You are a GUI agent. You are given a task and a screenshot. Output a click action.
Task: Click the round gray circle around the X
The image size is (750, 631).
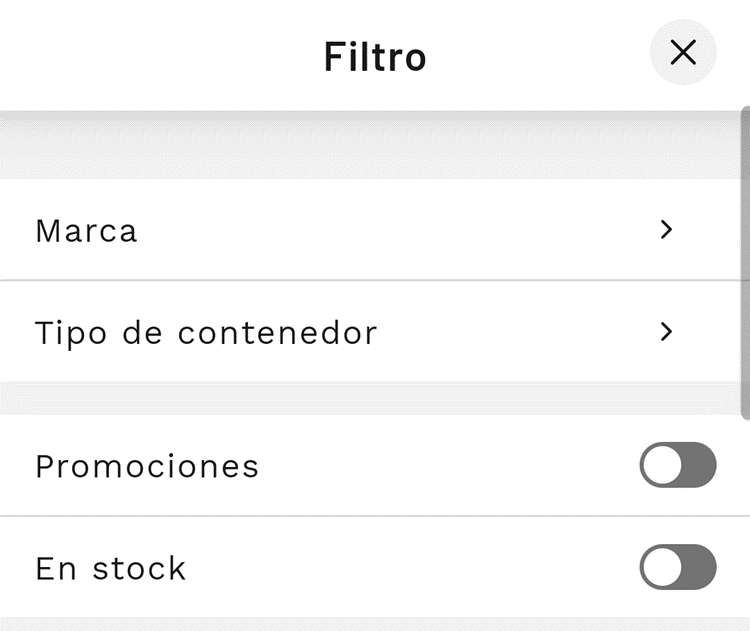[683, 52]
